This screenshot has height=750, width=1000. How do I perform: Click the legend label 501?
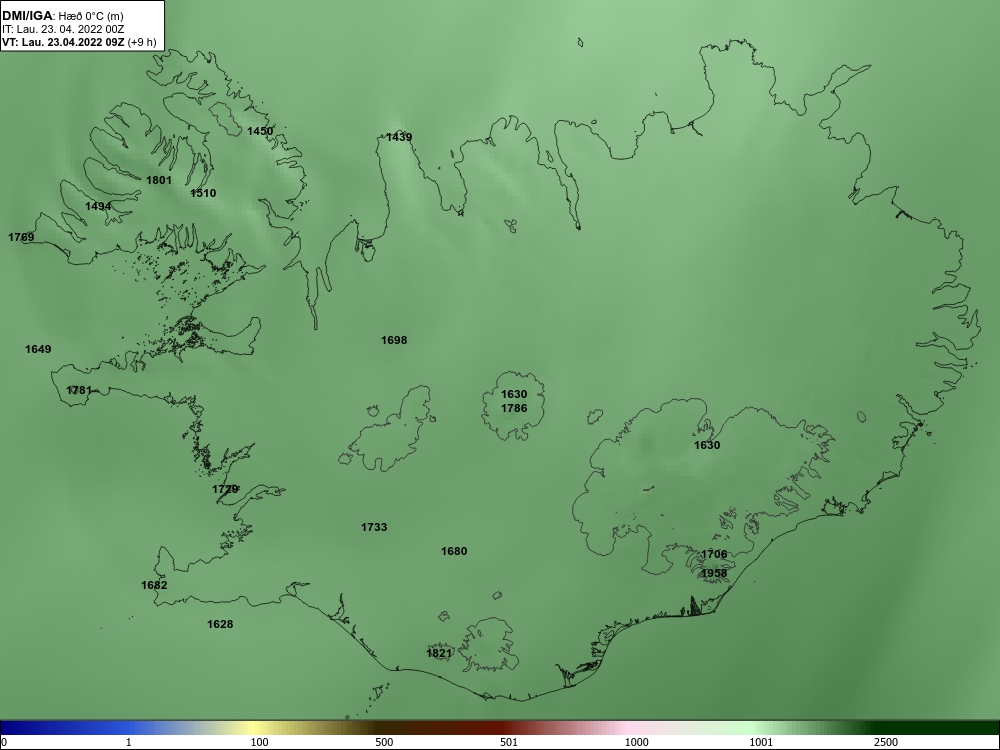click(509, 742)
